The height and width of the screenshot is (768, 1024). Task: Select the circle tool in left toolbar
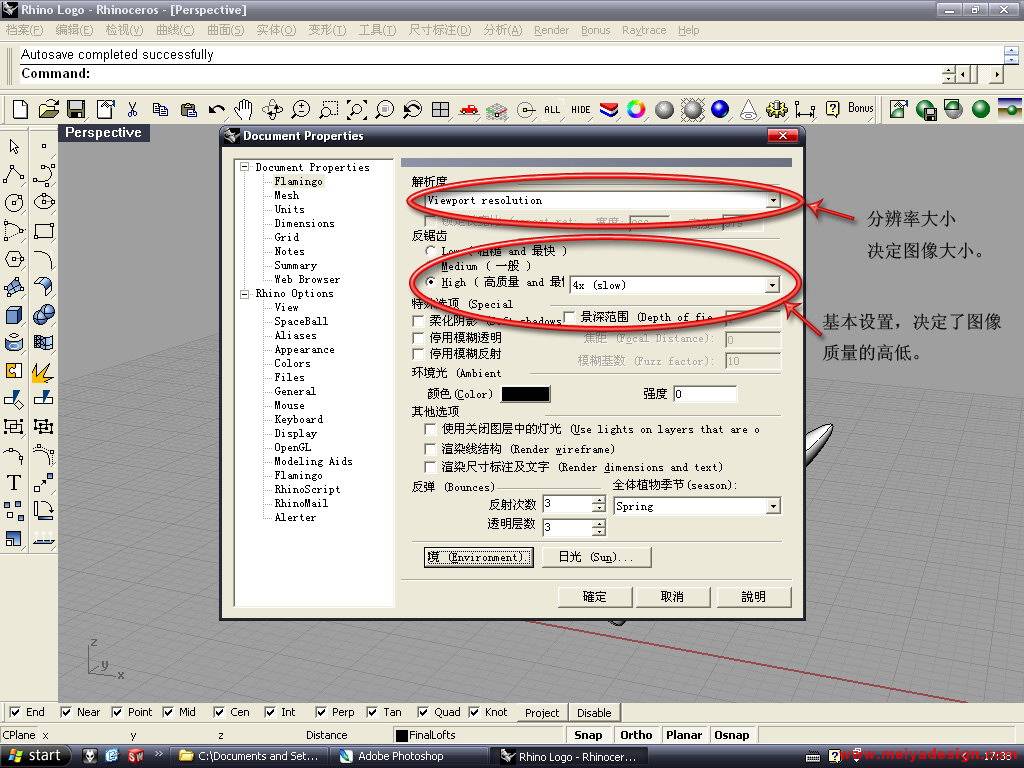pyautogui.click(x=14, y=202)
